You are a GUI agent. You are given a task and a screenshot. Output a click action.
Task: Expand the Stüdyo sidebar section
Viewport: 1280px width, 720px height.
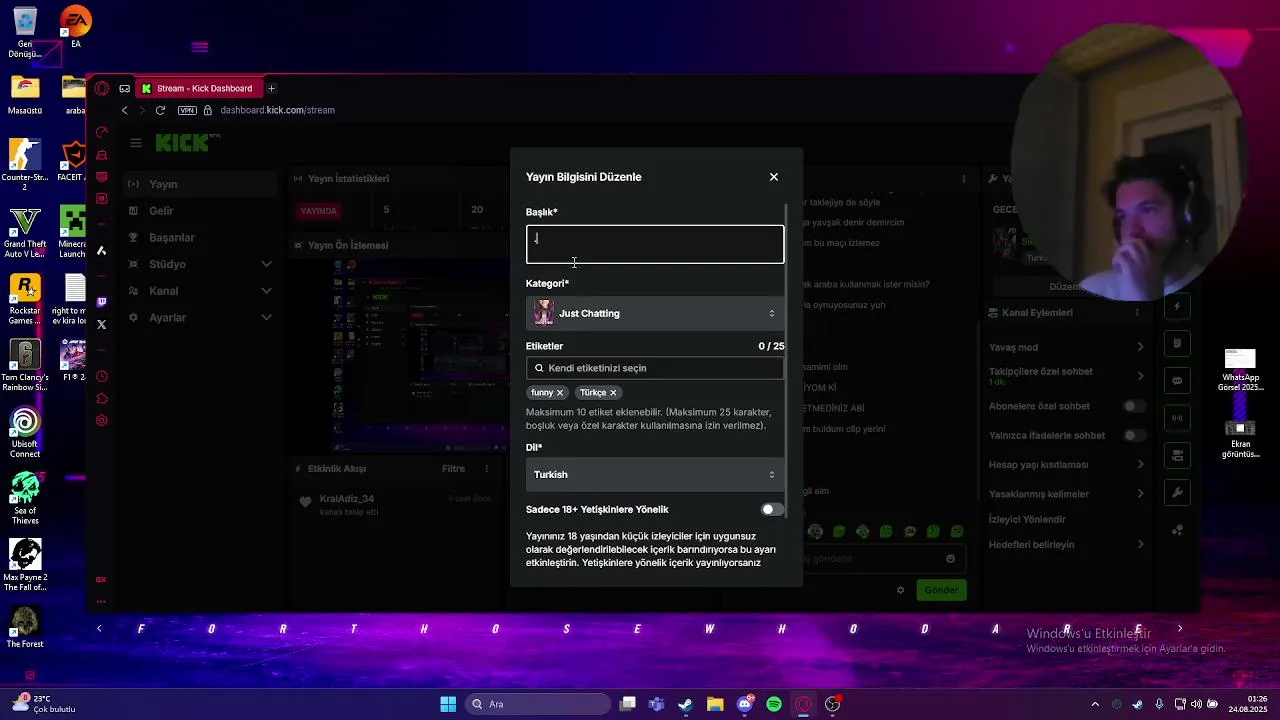(200, 264)
